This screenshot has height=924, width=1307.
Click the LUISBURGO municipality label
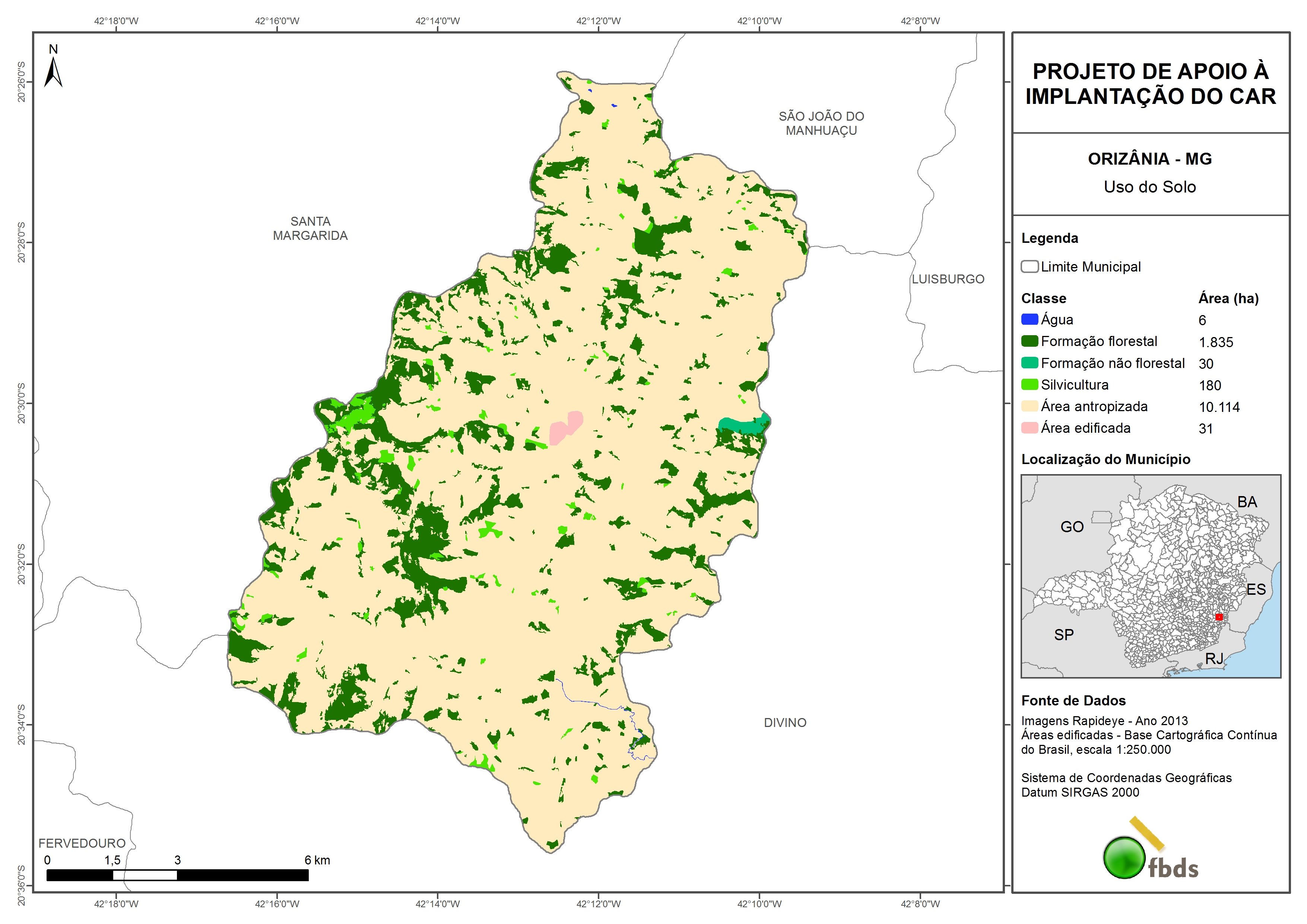pyautogui.click(x=948, y=279)
